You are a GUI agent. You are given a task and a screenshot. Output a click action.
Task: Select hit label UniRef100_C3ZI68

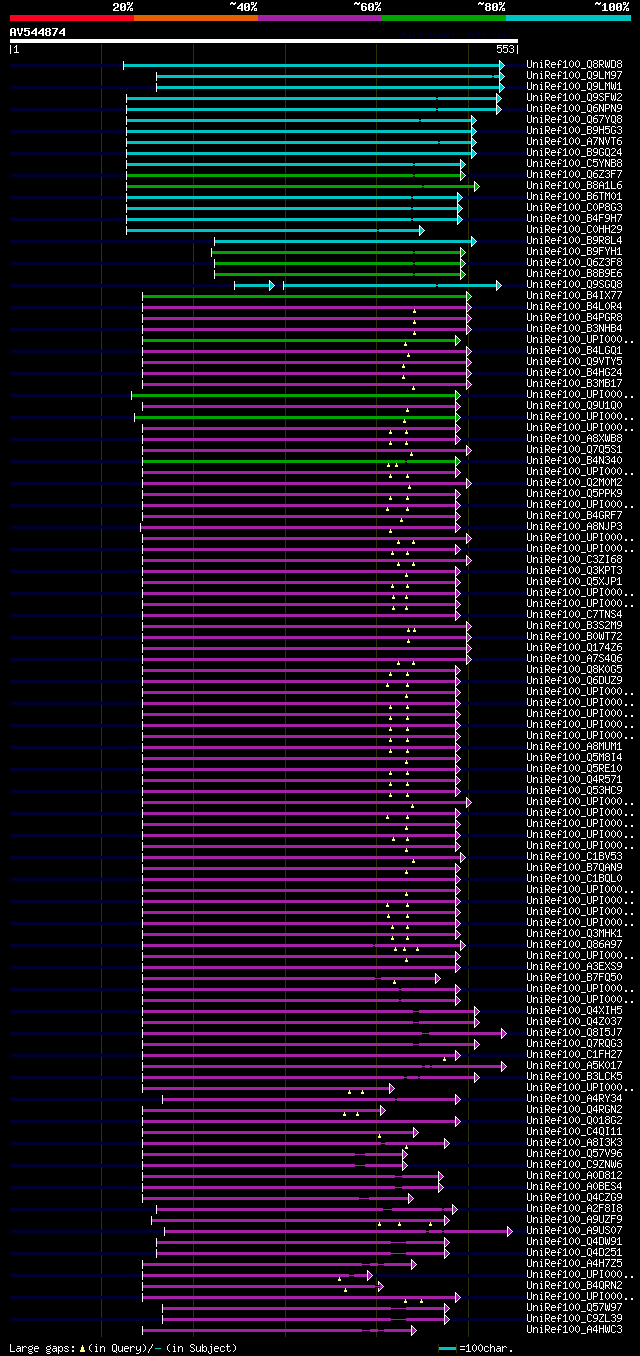pyautogui.click(x=574, y=559)
